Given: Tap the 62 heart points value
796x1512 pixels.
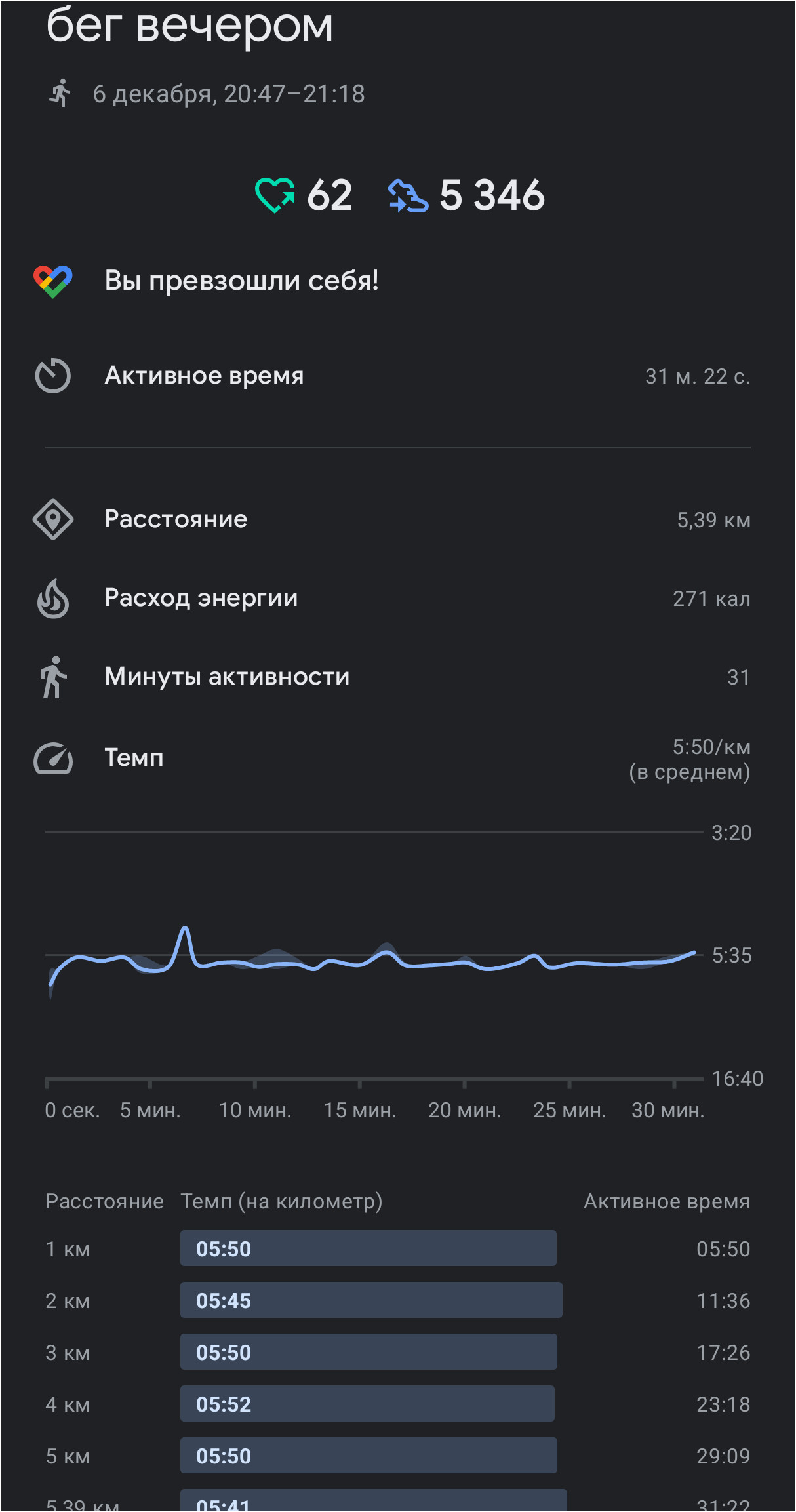Looking at the screenshot, I should (x=330, y=195).
